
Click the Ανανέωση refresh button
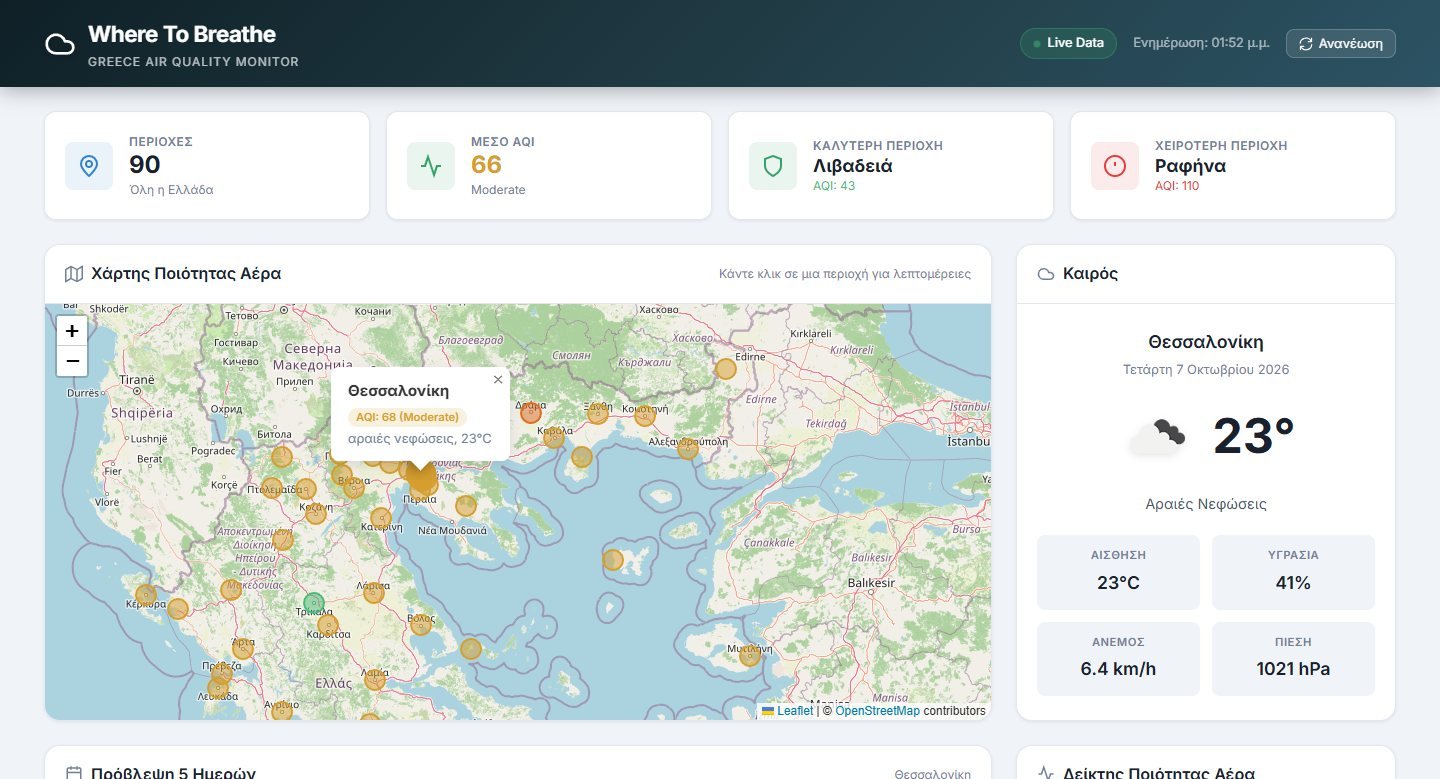pyautogui.click(x=1340, y=44)
